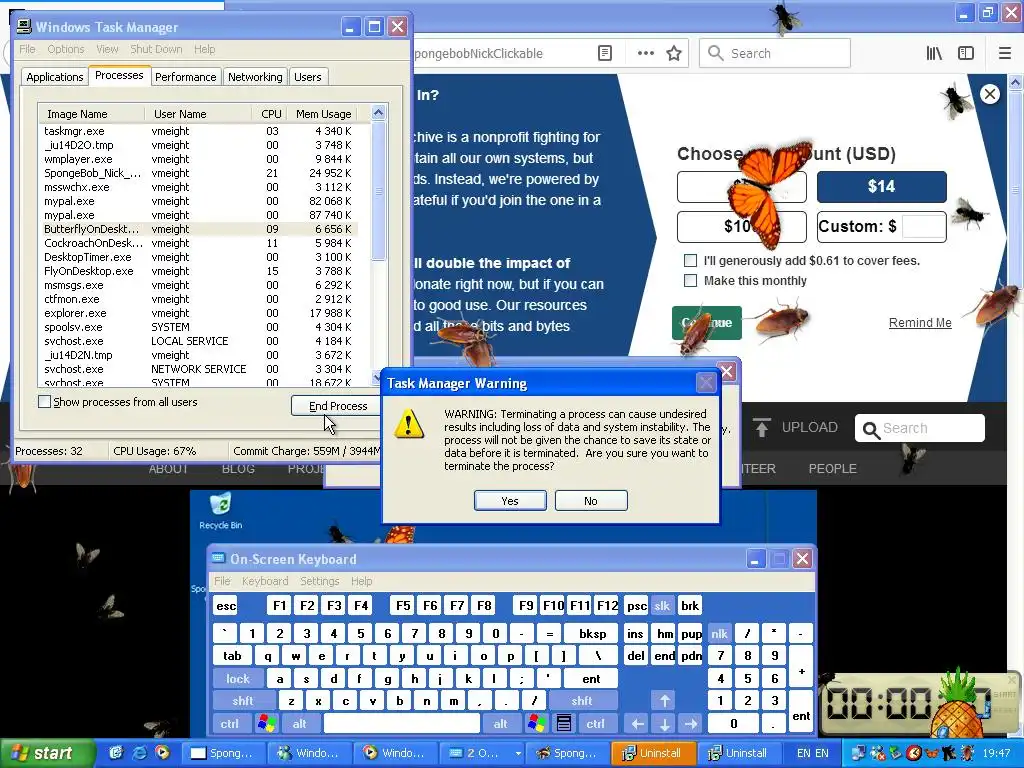Sort processes by the CPU column header

click(271, 114)
